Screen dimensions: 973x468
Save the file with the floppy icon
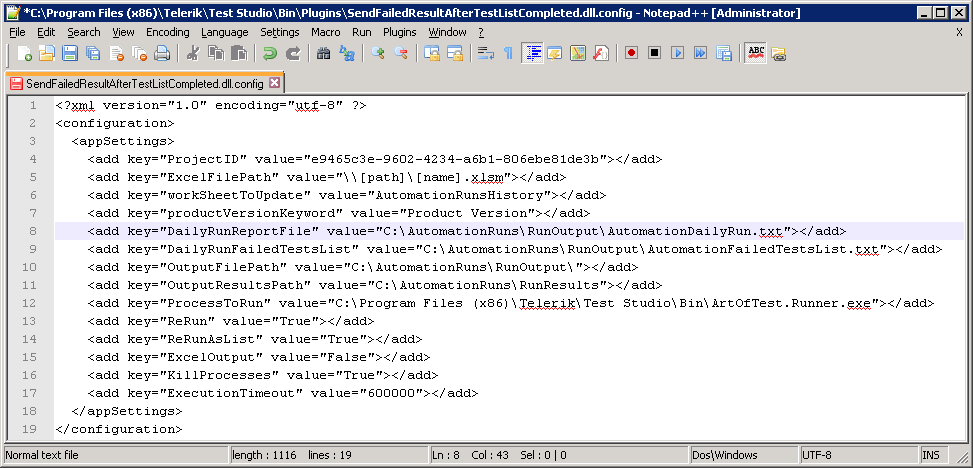(70, 53)
